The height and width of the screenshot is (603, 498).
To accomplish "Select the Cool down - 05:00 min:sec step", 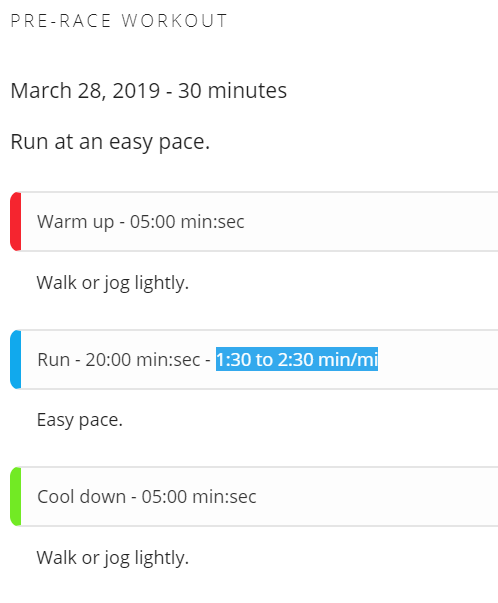I will coord(254,496).
